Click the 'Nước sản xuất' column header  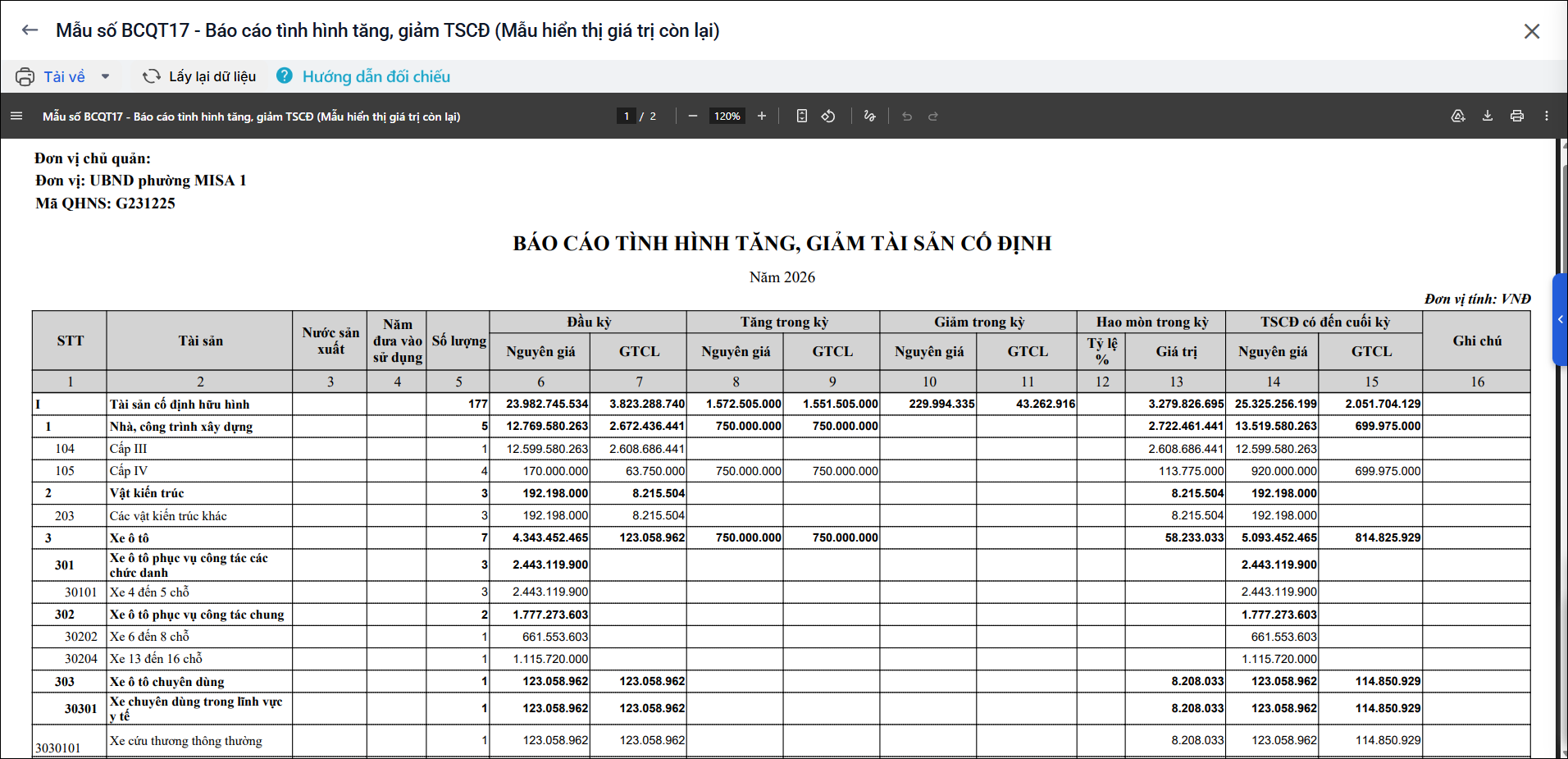pos(330,341)
